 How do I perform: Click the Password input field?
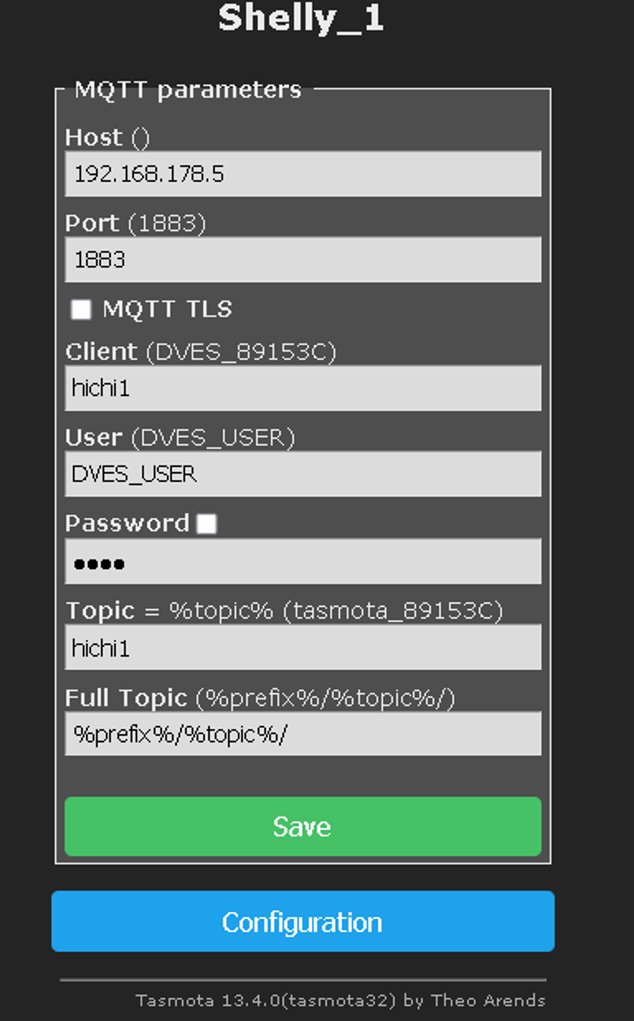click(x=302, y=562)
